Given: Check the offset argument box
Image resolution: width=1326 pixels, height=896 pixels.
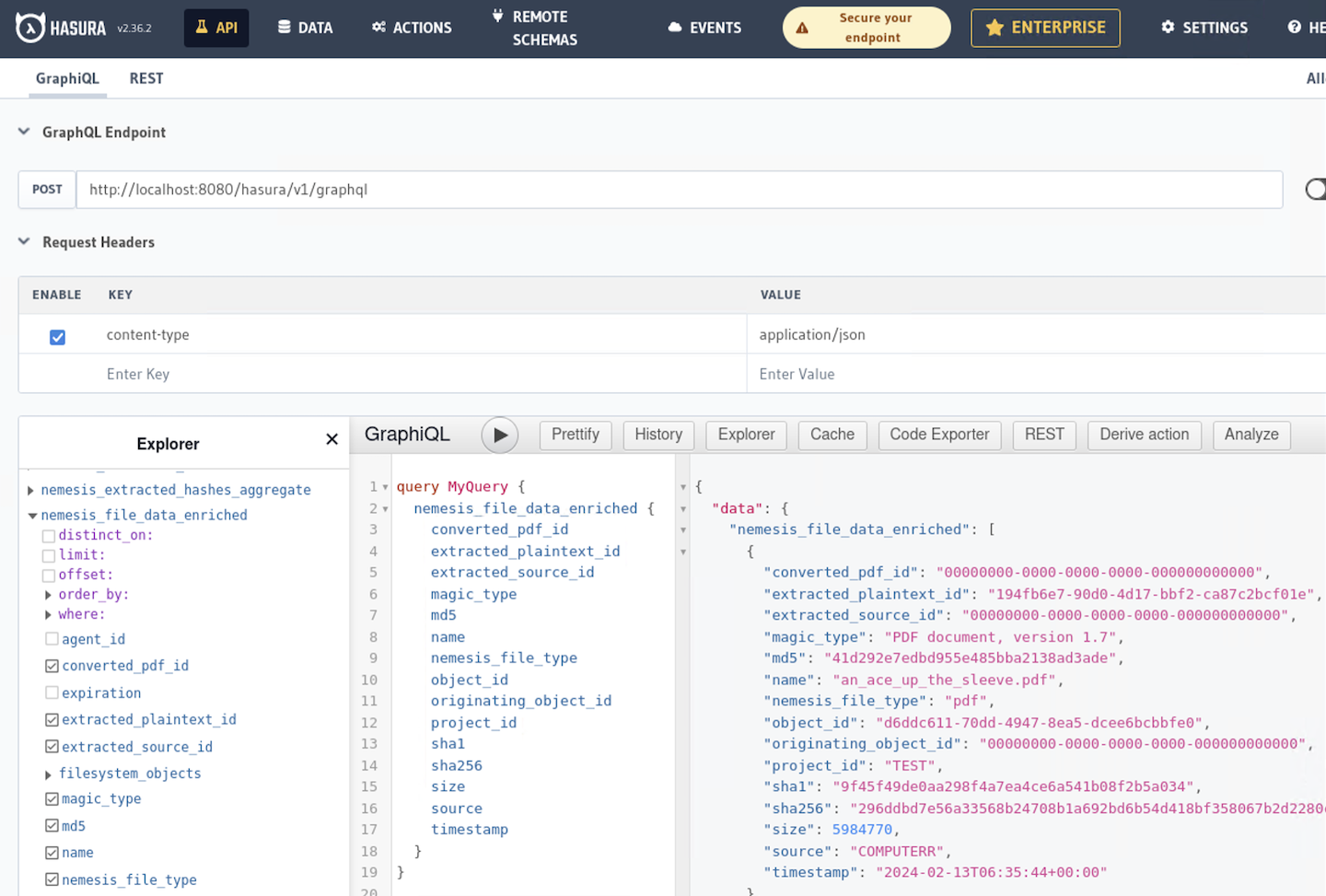Looking at the screenshot, I should point(49,576).
